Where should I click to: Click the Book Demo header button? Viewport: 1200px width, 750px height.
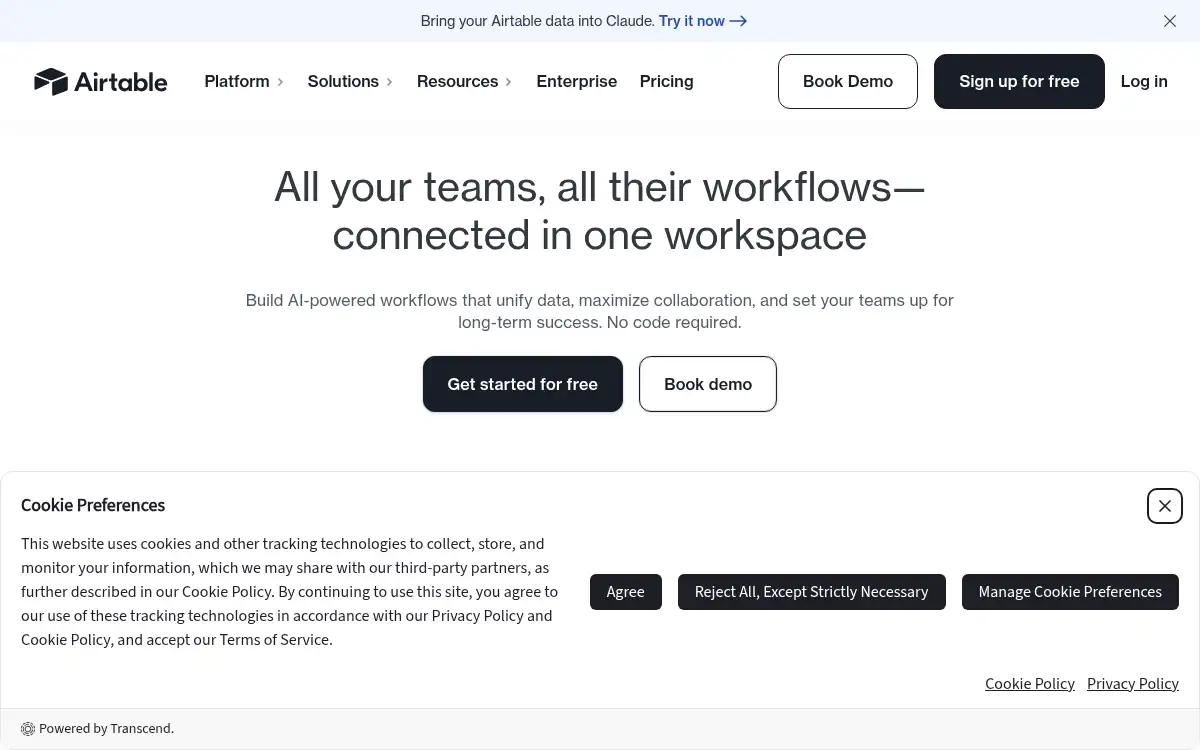pyautogui.click(x=848, y=81)
